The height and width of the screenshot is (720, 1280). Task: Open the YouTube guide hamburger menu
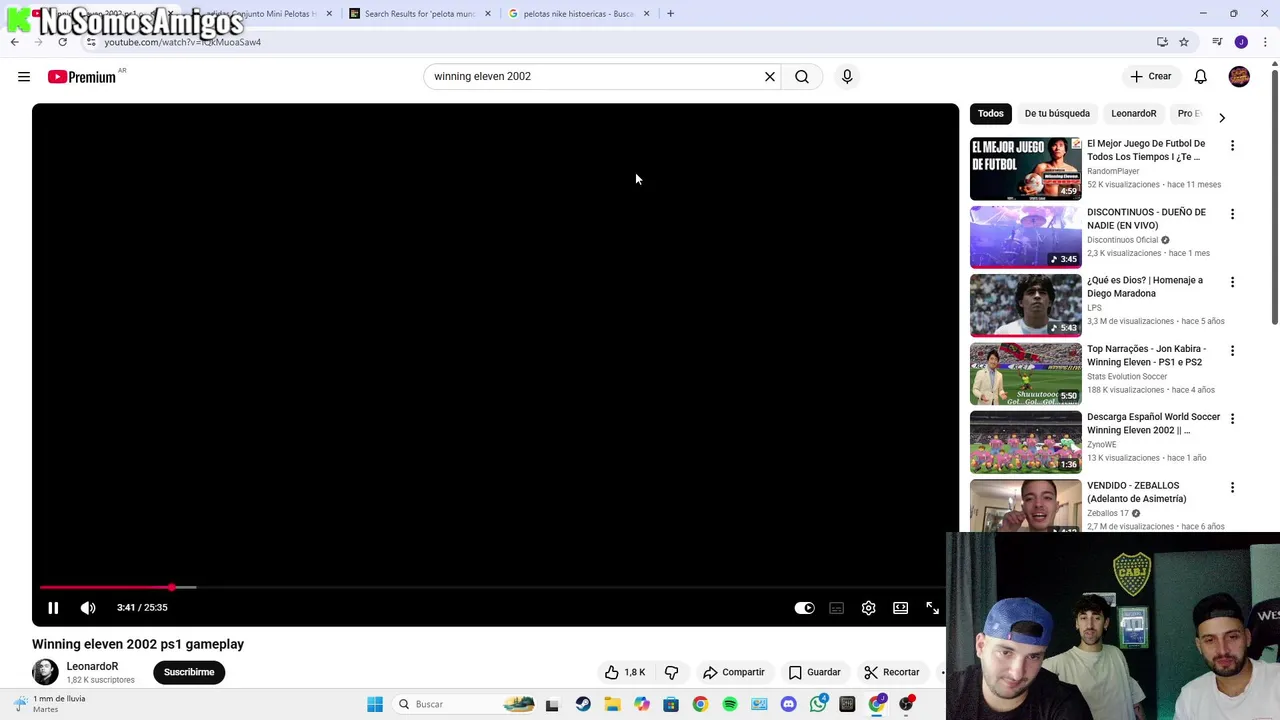coord(24,77)
